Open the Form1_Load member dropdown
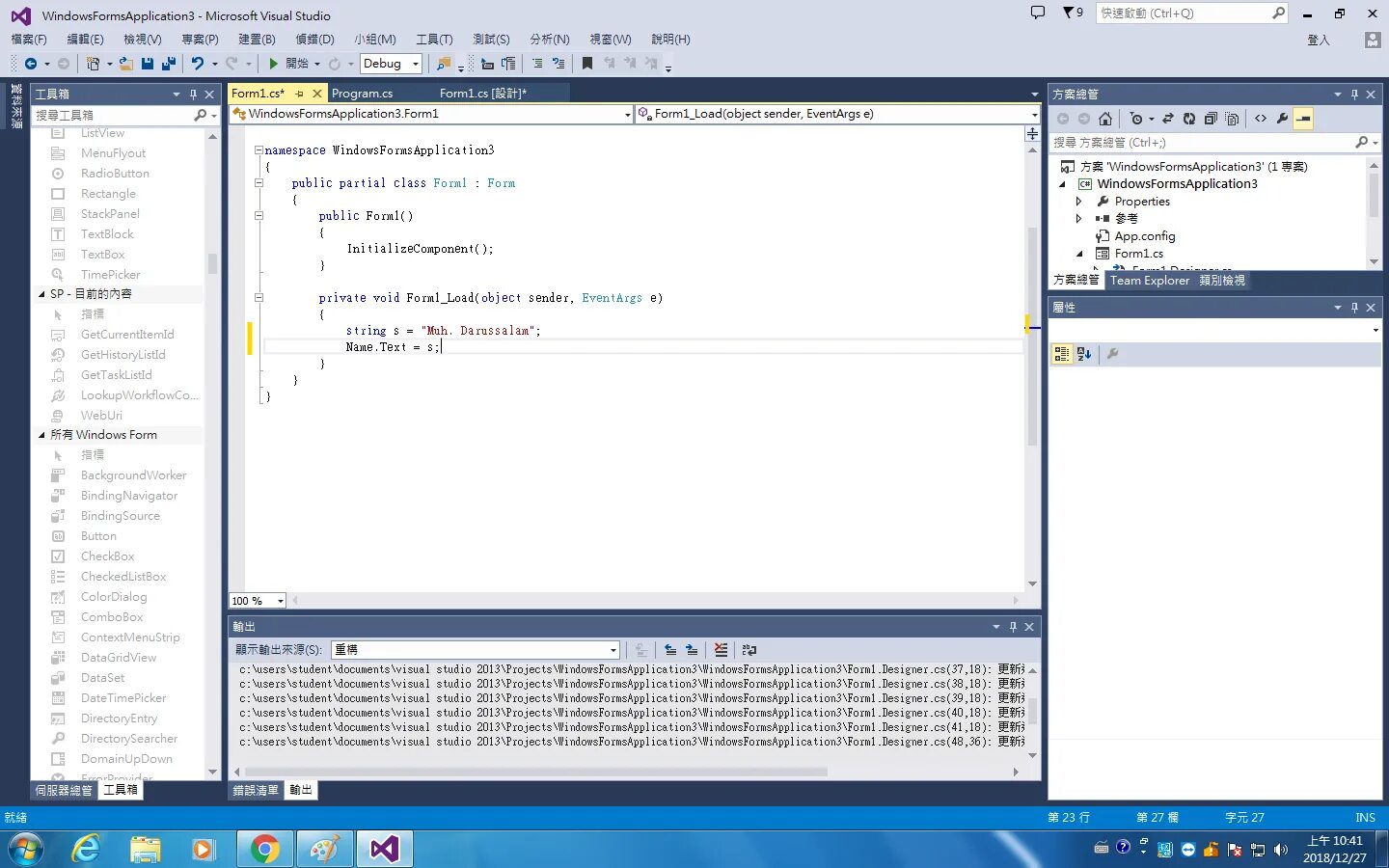The height and width of the screenshot is (868, 1389). pyautogui.click(x=837, y=114)
